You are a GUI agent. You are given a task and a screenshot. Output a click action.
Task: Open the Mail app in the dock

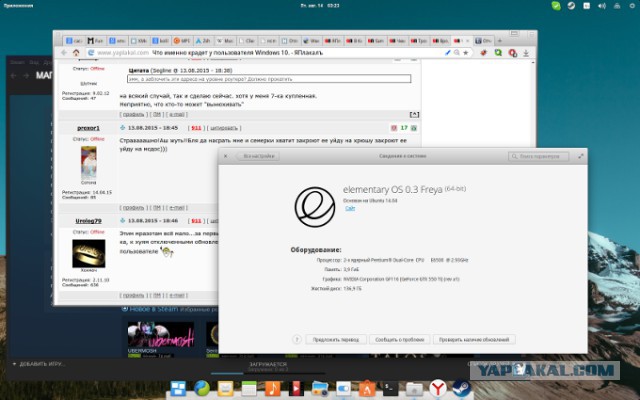pyautogui.click(x=225, y=389)
